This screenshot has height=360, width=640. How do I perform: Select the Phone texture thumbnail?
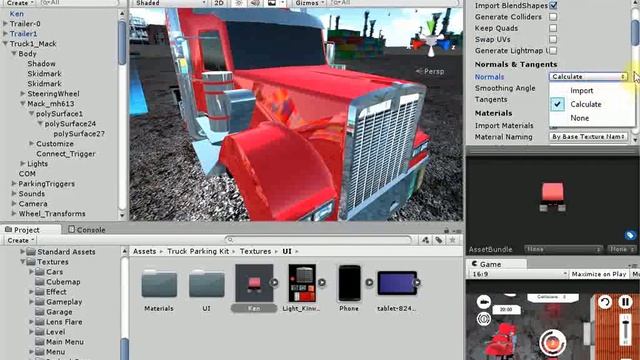(x=349, y=283)
